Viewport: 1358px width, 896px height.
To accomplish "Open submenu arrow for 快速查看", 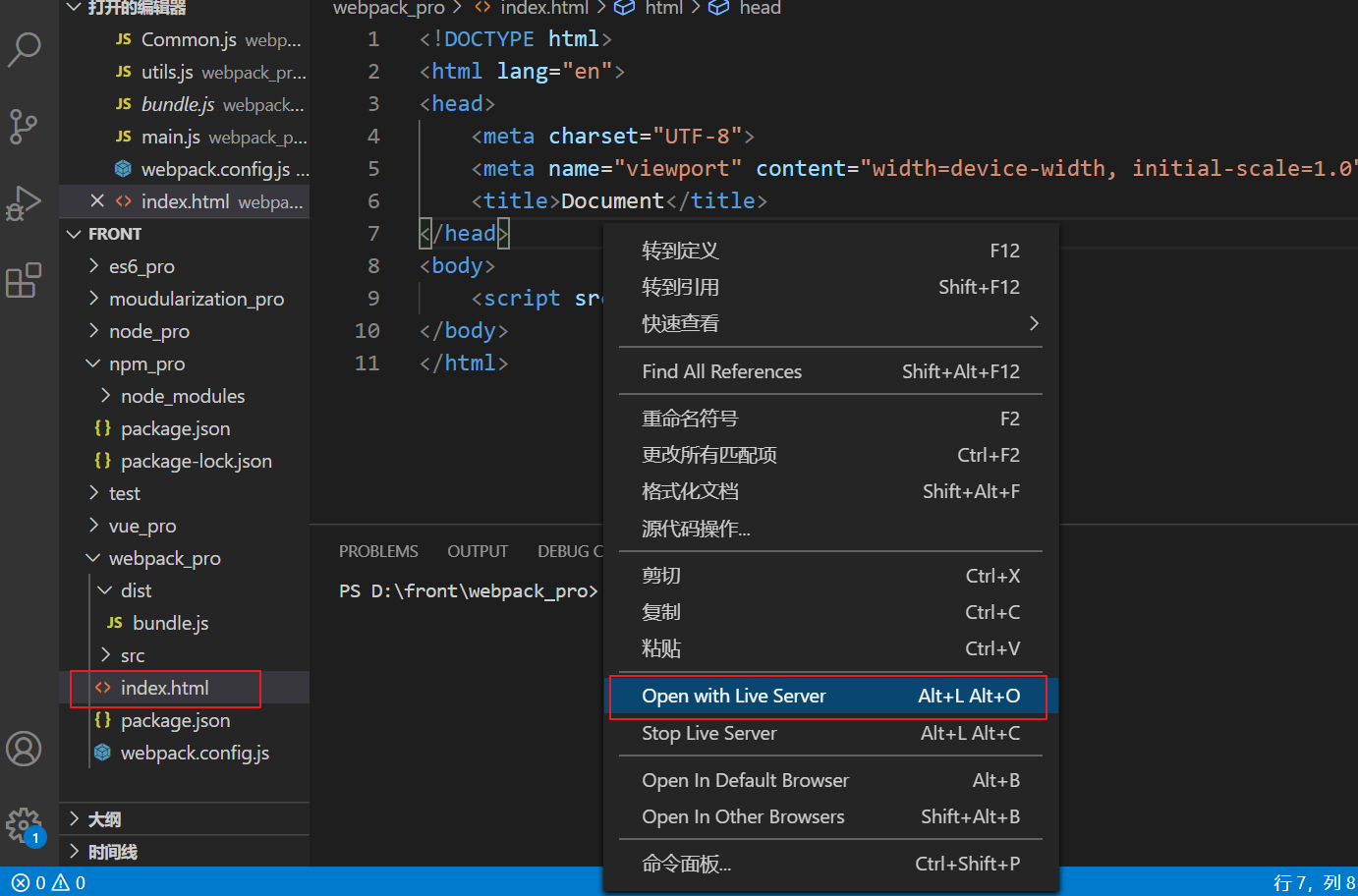I will click(x=1033, y=323).
